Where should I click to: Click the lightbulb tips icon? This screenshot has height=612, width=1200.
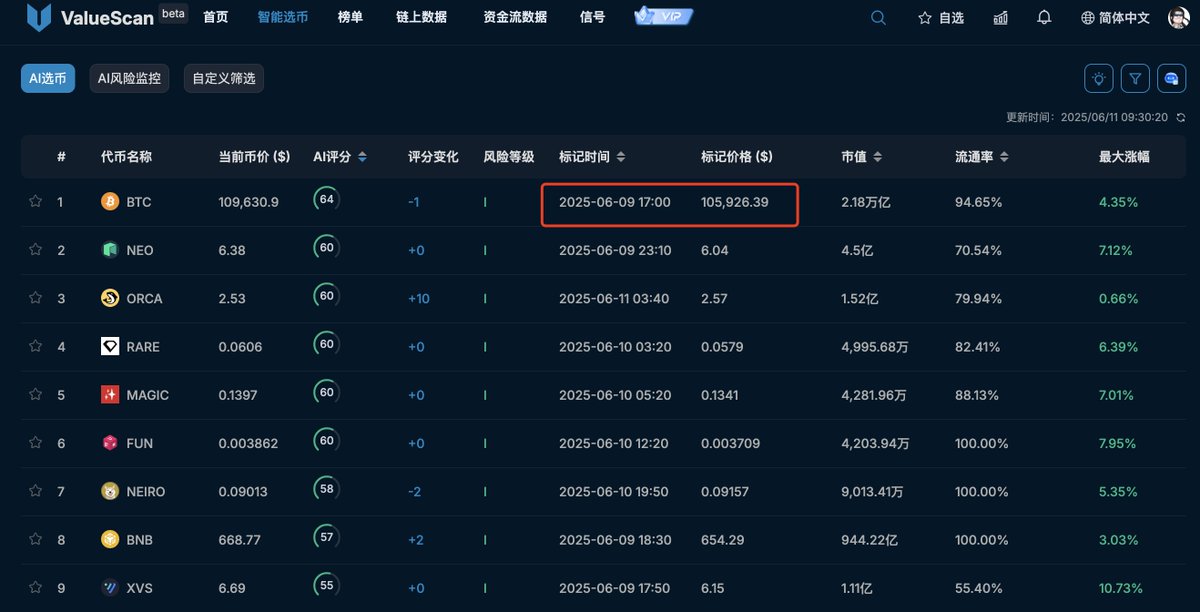[1099, 79]
